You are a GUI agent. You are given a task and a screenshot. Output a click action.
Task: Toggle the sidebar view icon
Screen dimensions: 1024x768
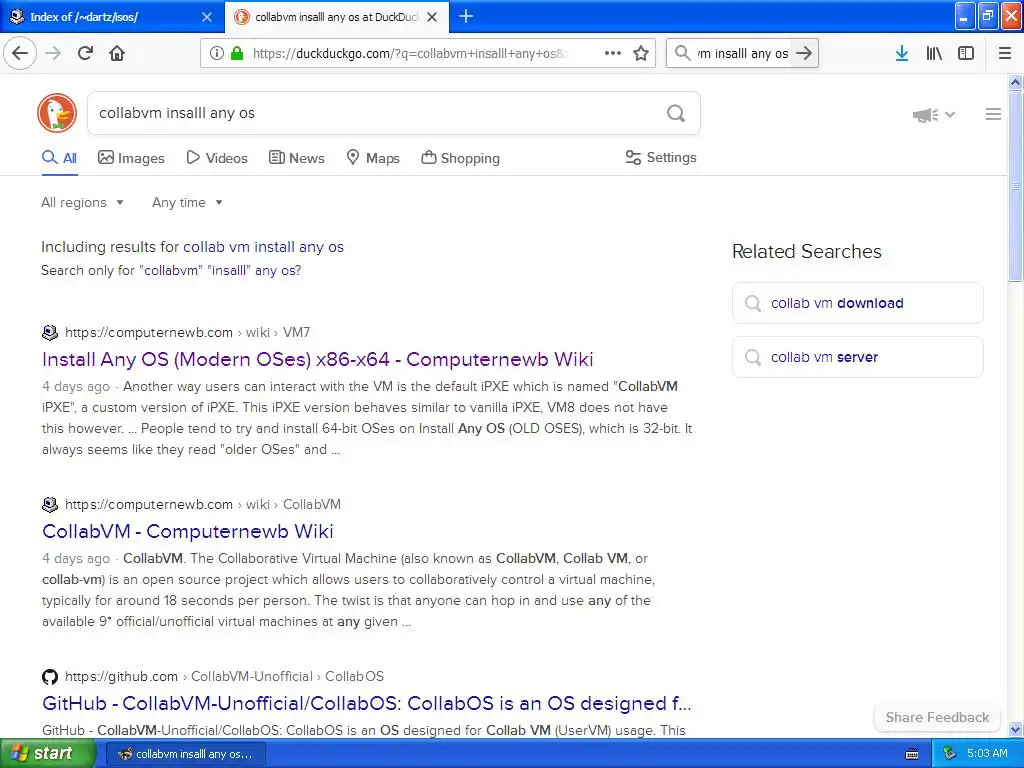point(966,53)
